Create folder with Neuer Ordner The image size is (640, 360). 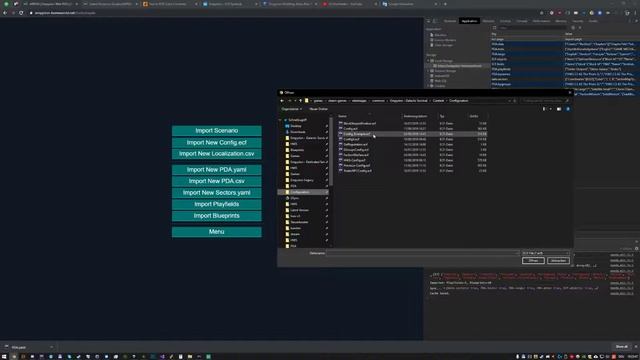point(318,109)
